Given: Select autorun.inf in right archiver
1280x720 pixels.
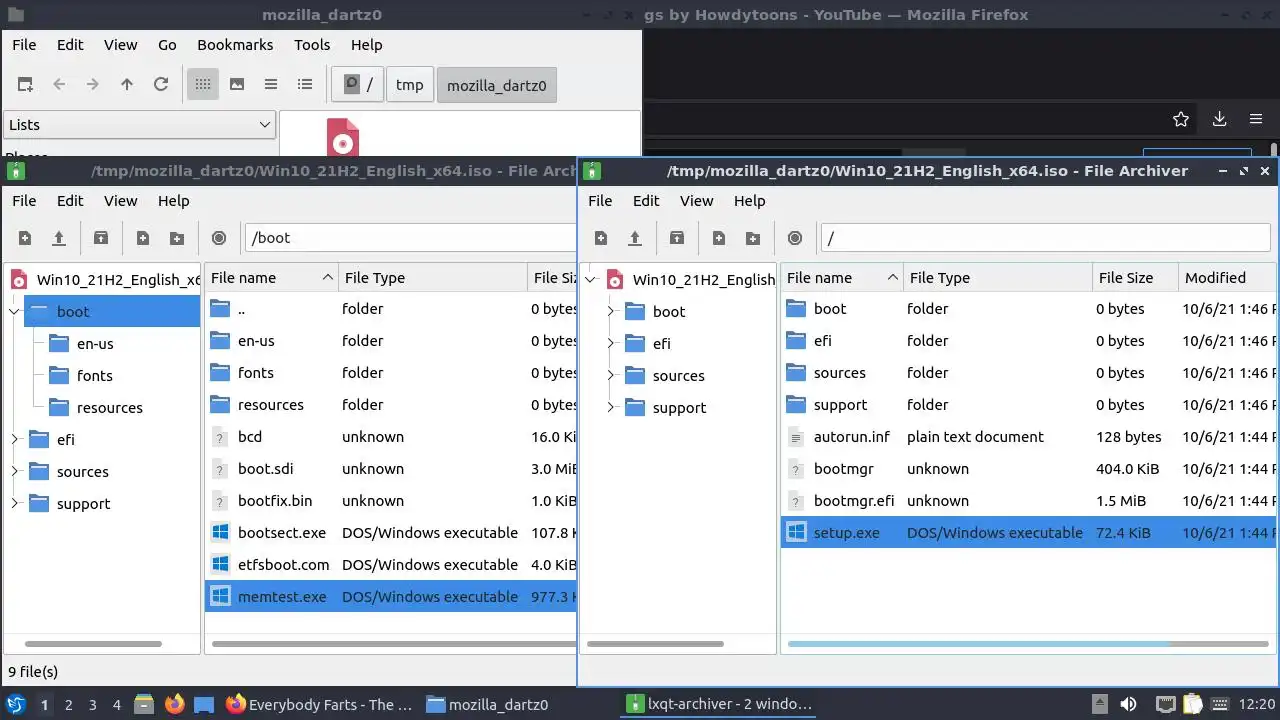Looking at the screenshot, I should 1028,437.
